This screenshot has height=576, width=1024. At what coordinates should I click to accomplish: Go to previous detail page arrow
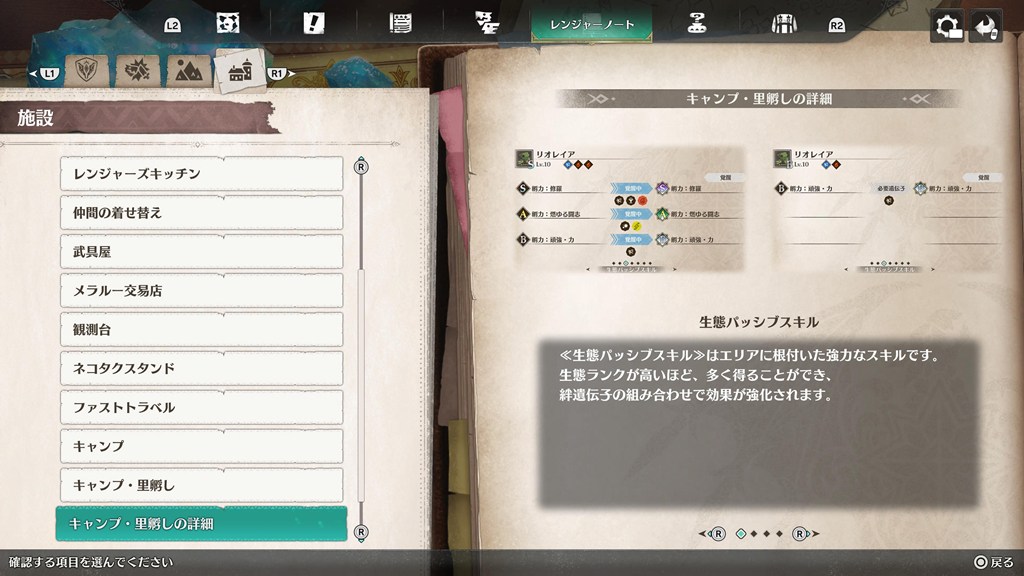712,534
